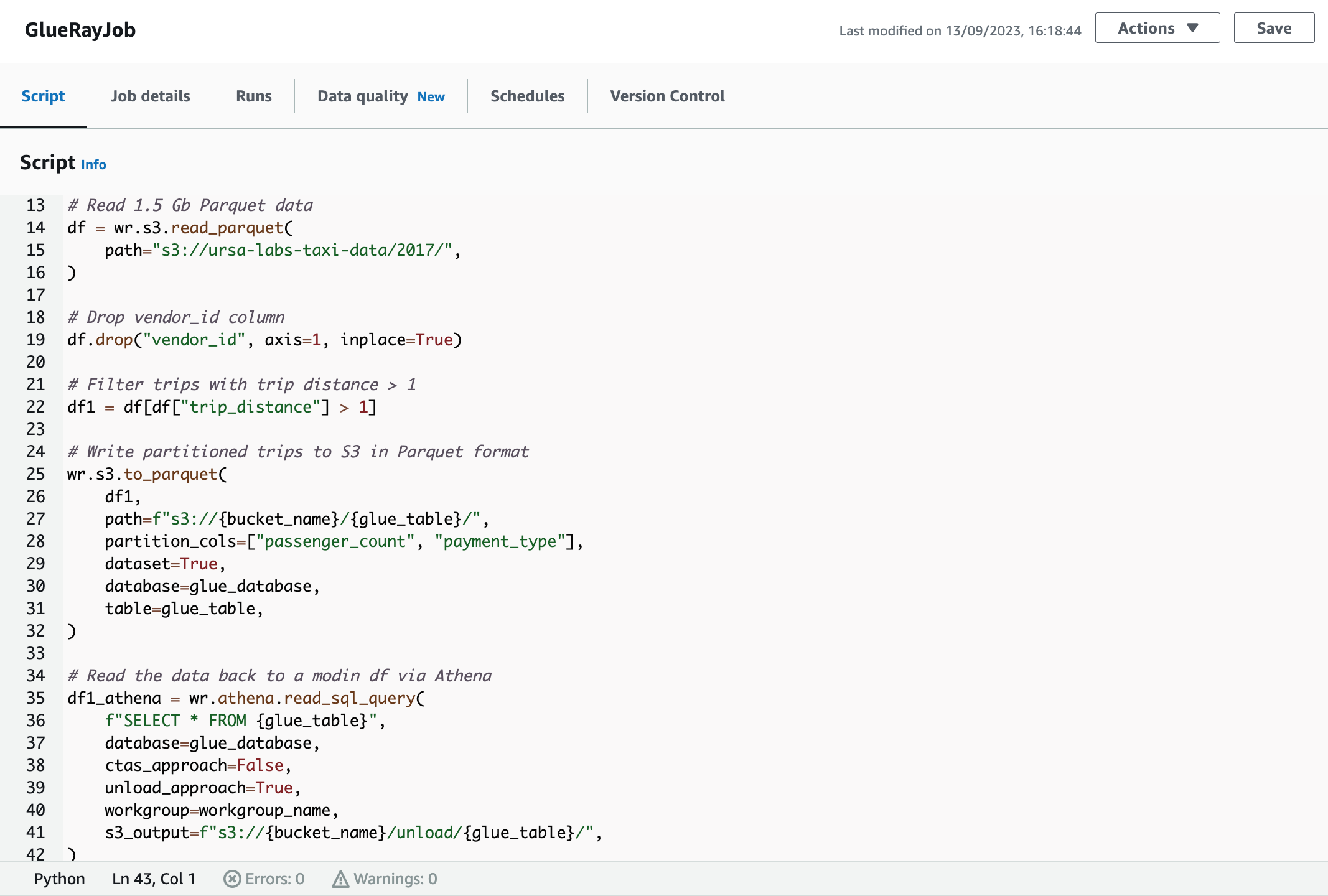This screenshot has width=1328, height=896.
Task: Open the Schedules tab
Action: [x=527, y=96]
